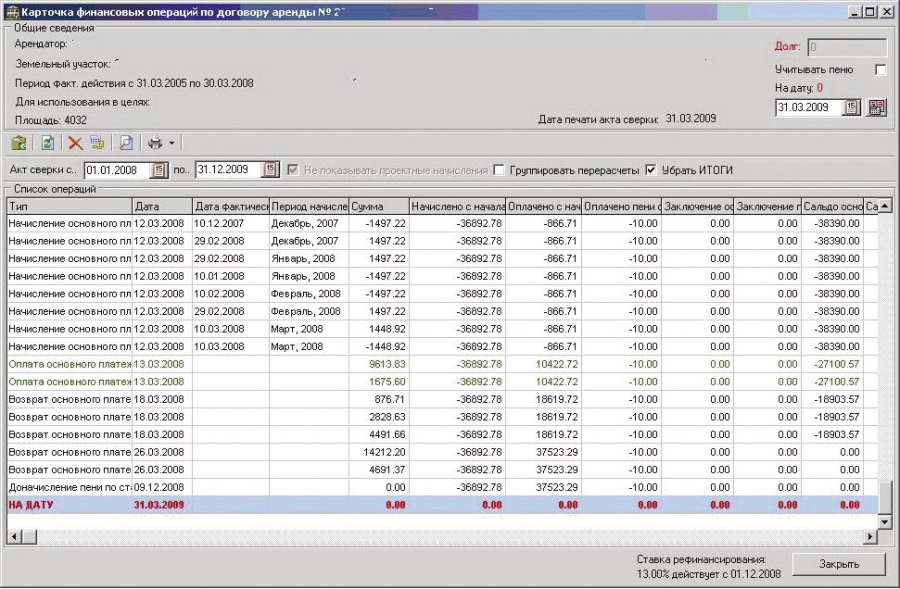Click the horizontal scrollbar right arrow
The height and width of the screenshot is (589, 900).
pyautogui.click(x=871, y=537)
